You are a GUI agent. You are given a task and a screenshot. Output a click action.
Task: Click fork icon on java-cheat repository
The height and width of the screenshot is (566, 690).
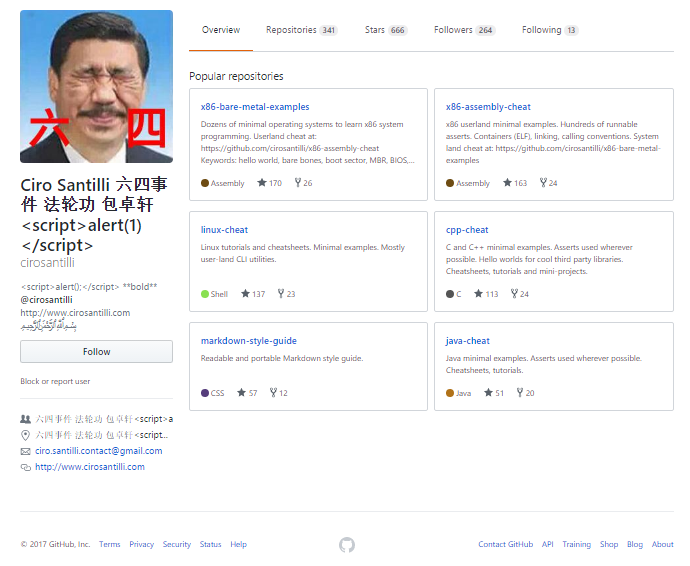pos(519,393)
